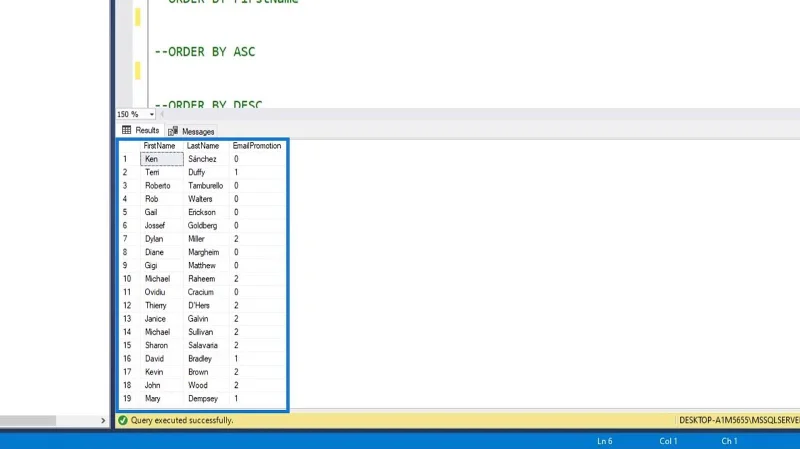Screen dimensions: 800x449
Task: Select the Gigi first name cell
Action: [162, 265]
